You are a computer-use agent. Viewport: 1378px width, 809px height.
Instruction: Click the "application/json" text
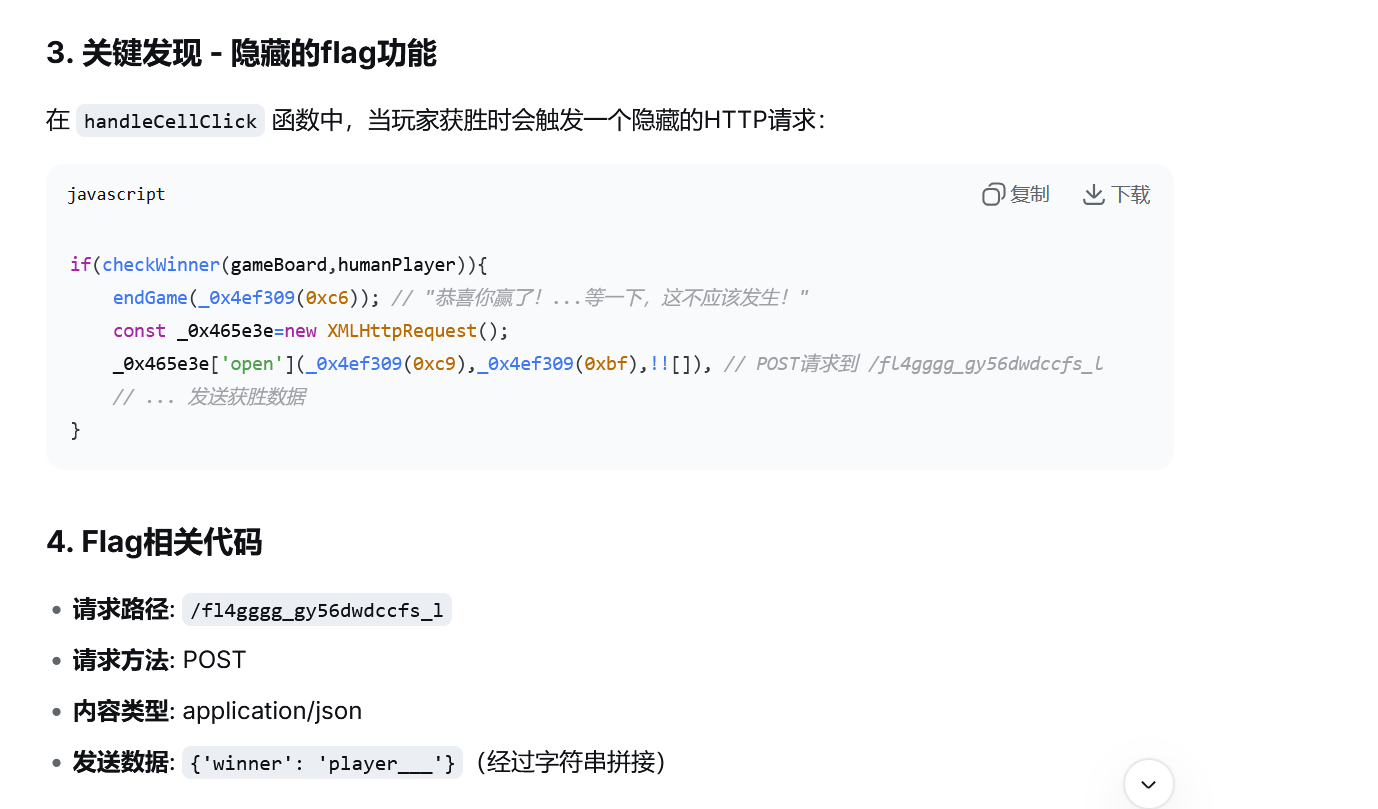pyautogui.click(x=272, y=711)
